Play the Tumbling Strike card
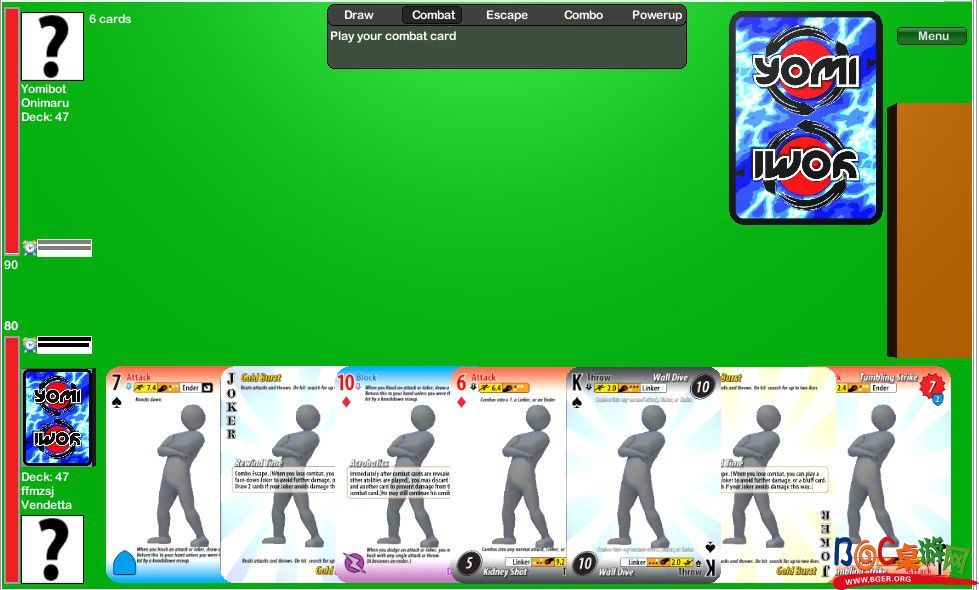This screenshot has width=979, height=590. [893, 474]
